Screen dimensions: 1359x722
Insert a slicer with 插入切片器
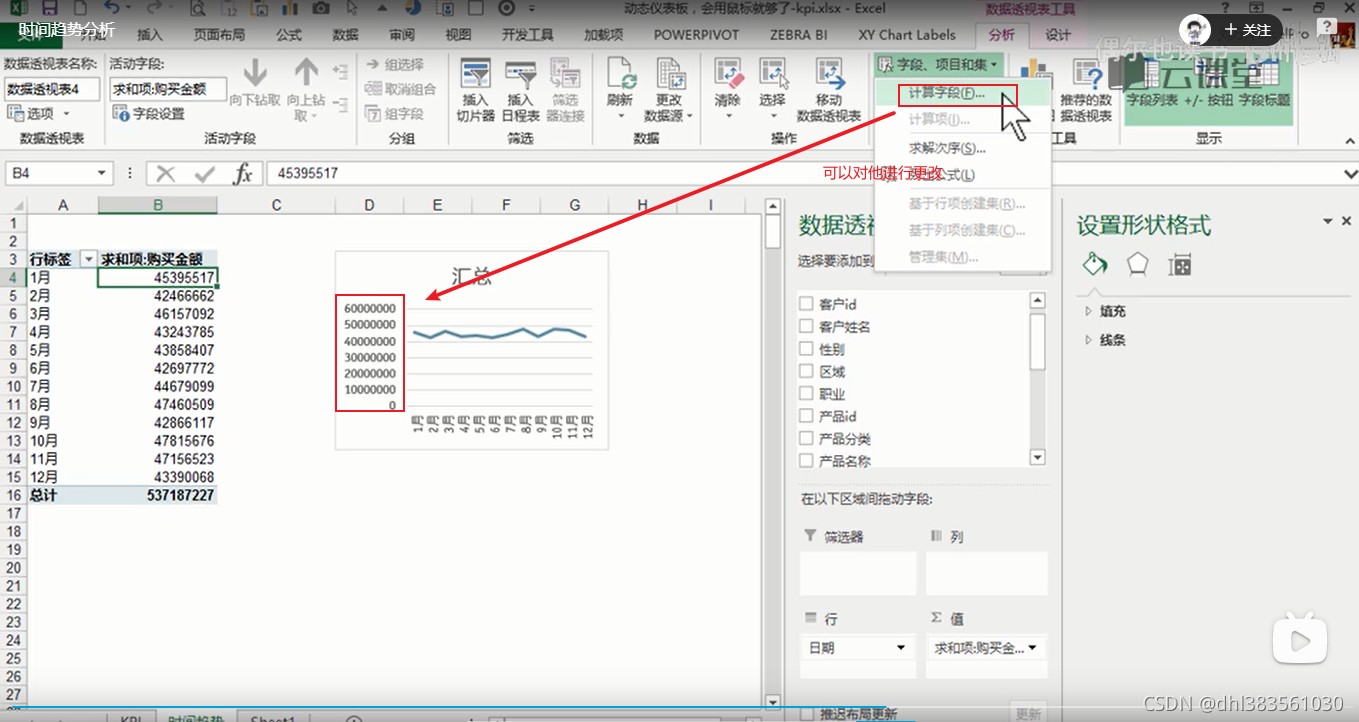(x=476, y=90)
